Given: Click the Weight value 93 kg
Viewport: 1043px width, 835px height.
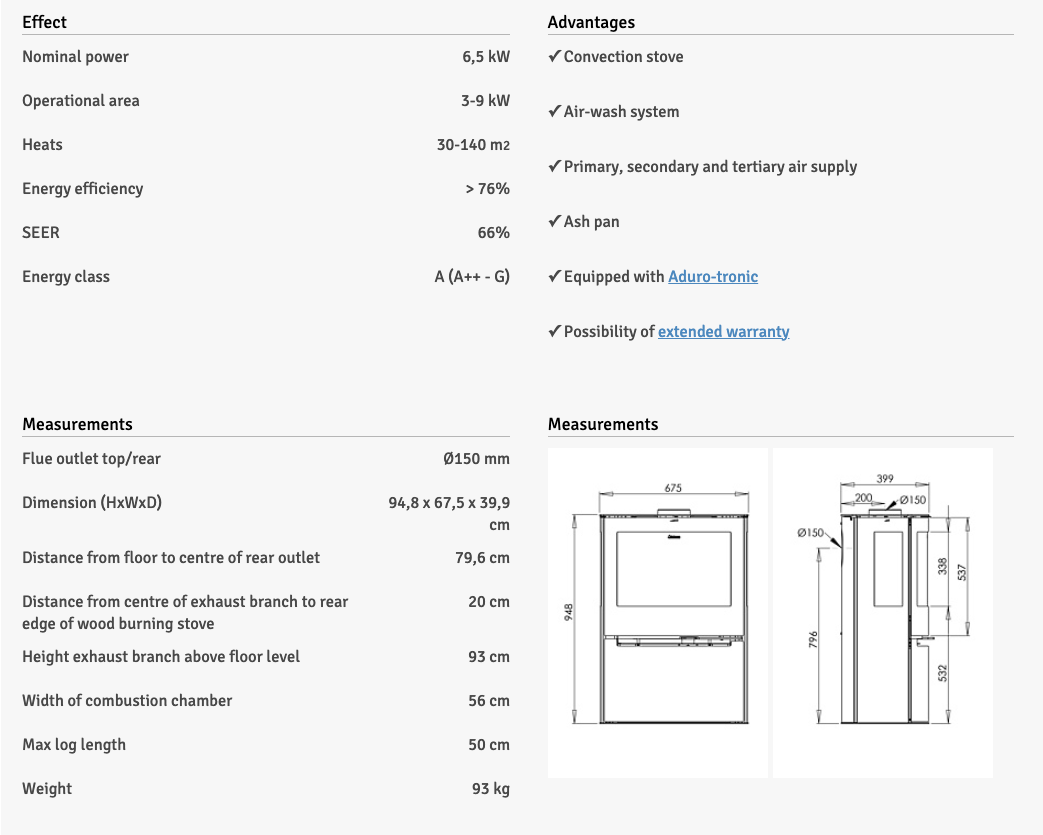Looking at the screenshot, I should click(x=491, y=789).
